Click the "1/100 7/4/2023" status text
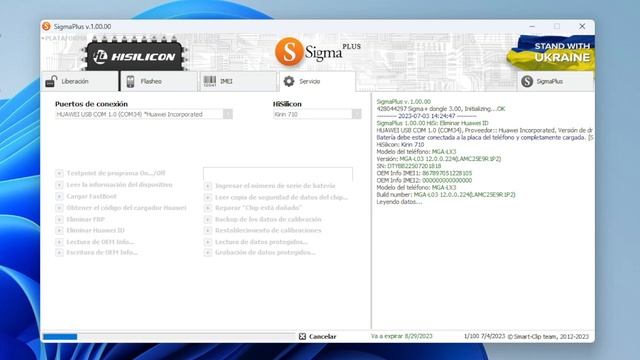Viewport: 640px width, 360px height. click(x=484, y=336)
